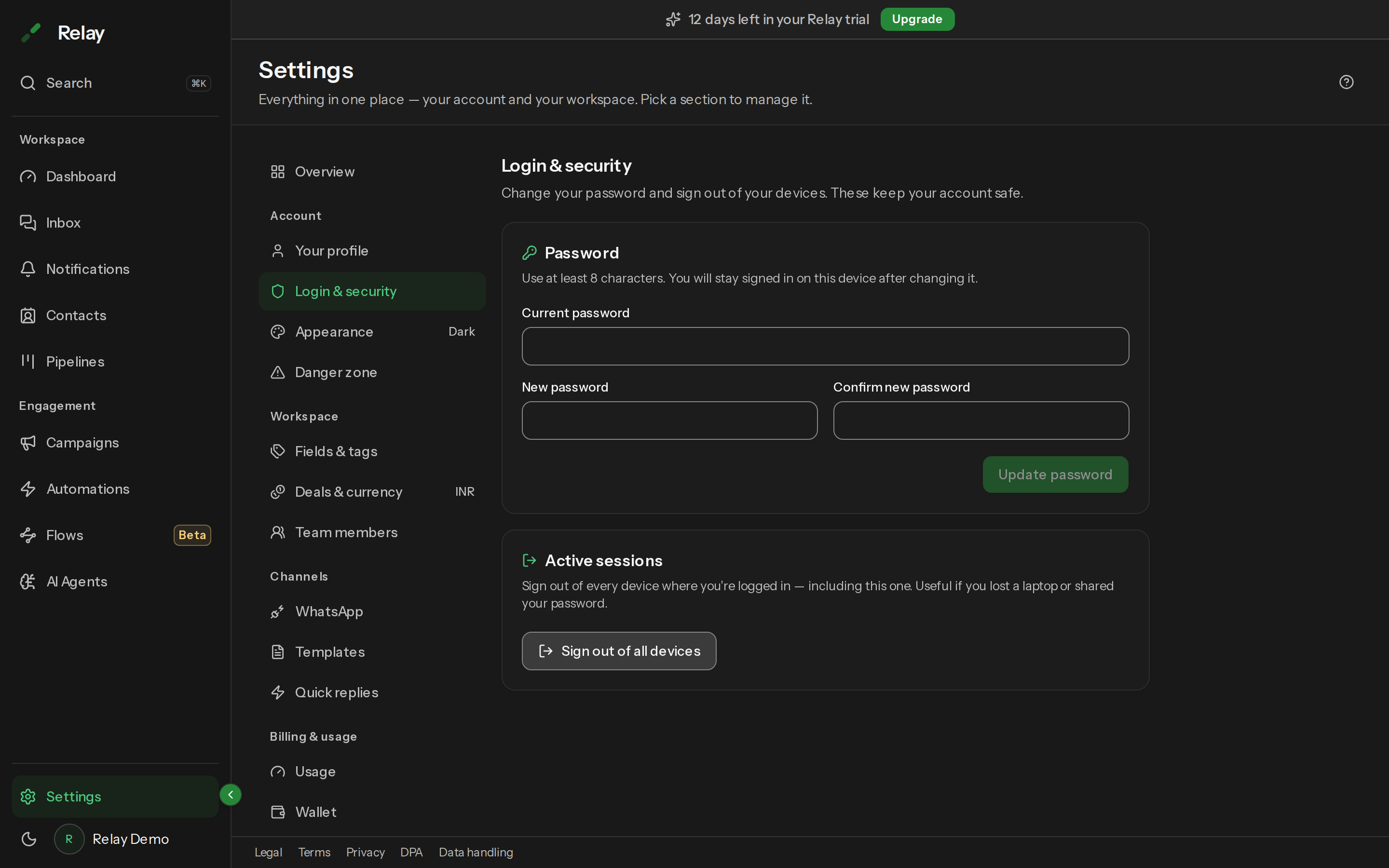Click the Upgrade button
This screenshot has width=1389, height=868.
917,19
